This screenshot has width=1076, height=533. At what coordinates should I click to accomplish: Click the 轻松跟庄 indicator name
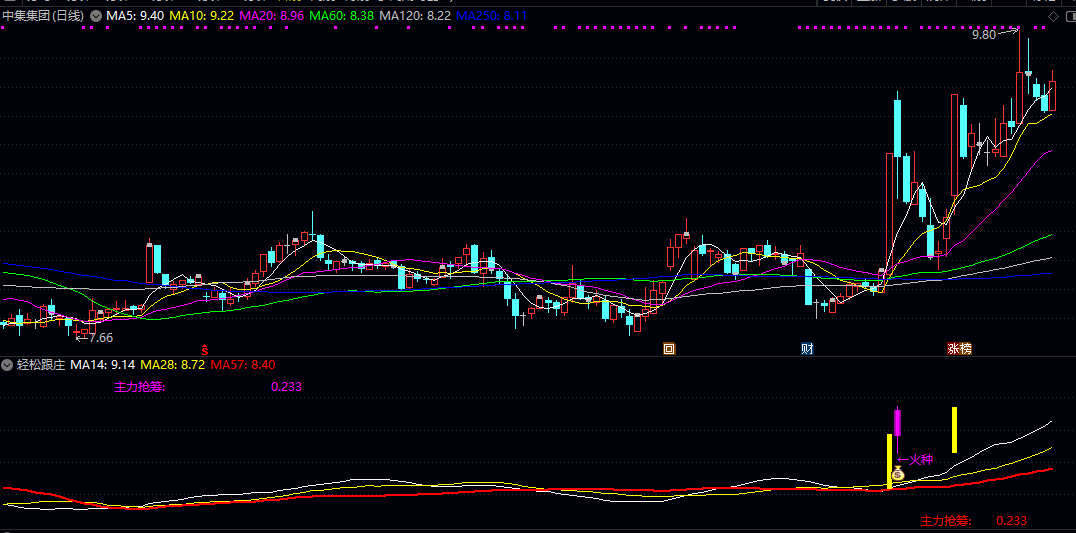40,365
